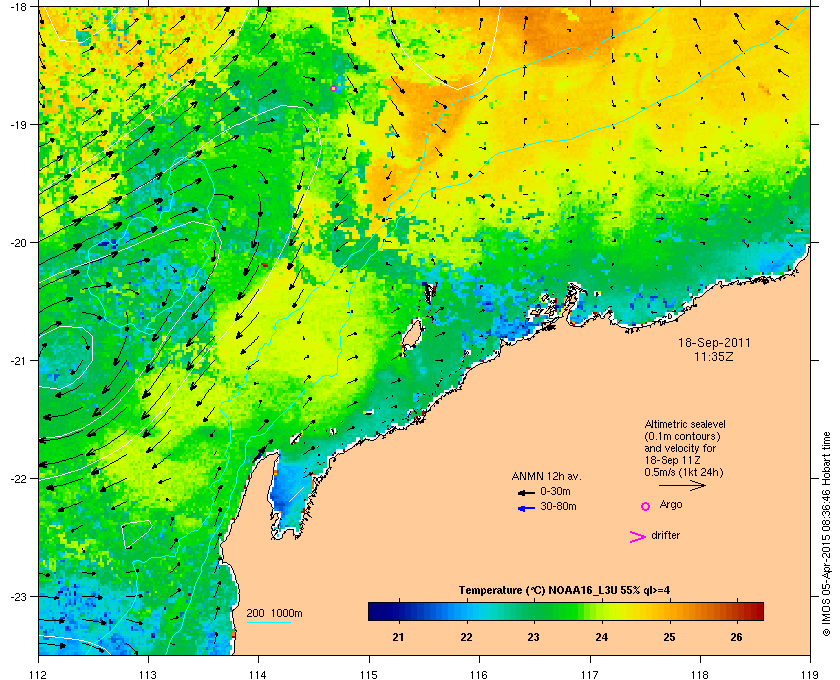Viewport: 840px width, 680px height.
Task: Click the colorbar tick label 25
Action: pos(669,637)
